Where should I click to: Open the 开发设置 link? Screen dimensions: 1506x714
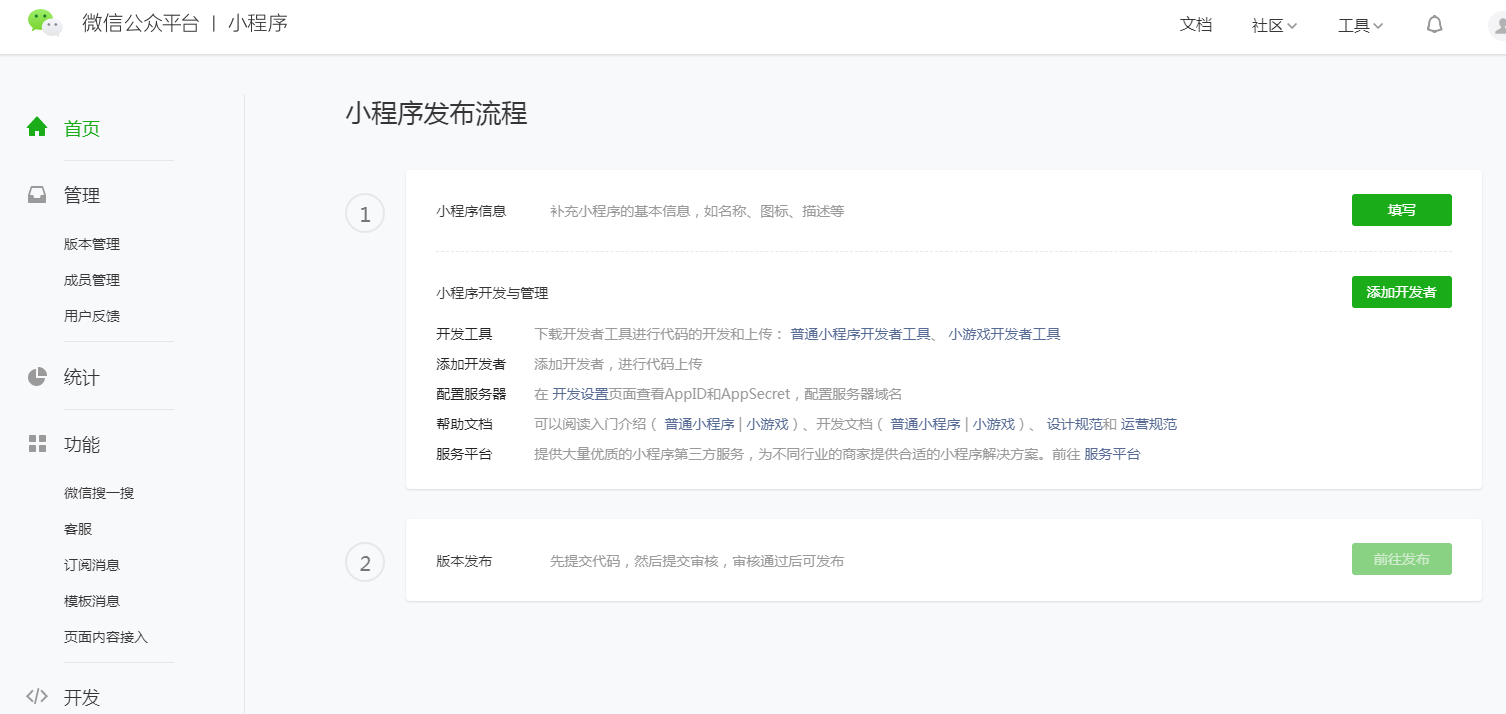tap(580, 394)
